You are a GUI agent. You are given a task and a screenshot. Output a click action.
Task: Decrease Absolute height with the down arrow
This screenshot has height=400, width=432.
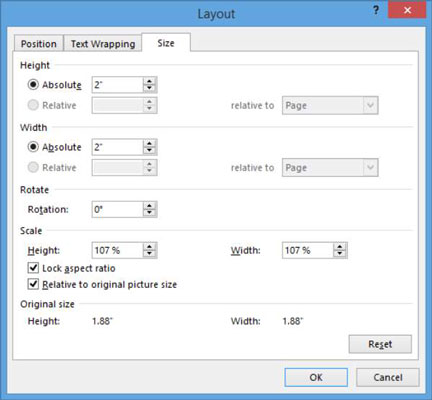click(149, 88)
